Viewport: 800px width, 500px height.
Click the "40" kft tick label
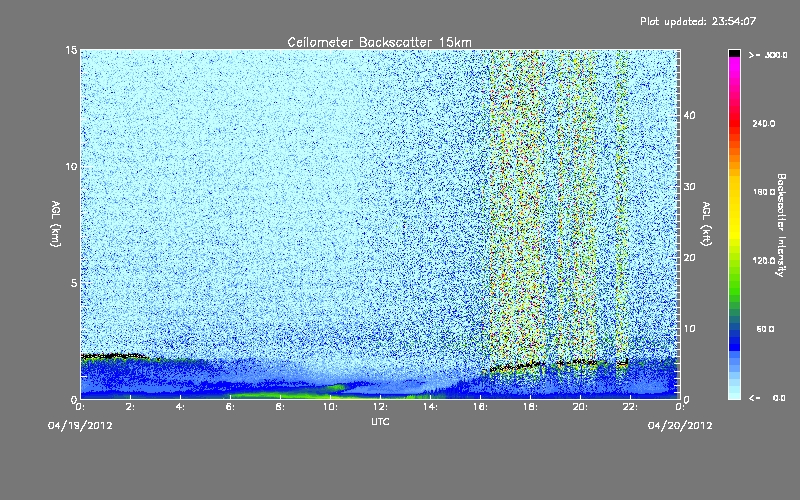tap(689, 115)
